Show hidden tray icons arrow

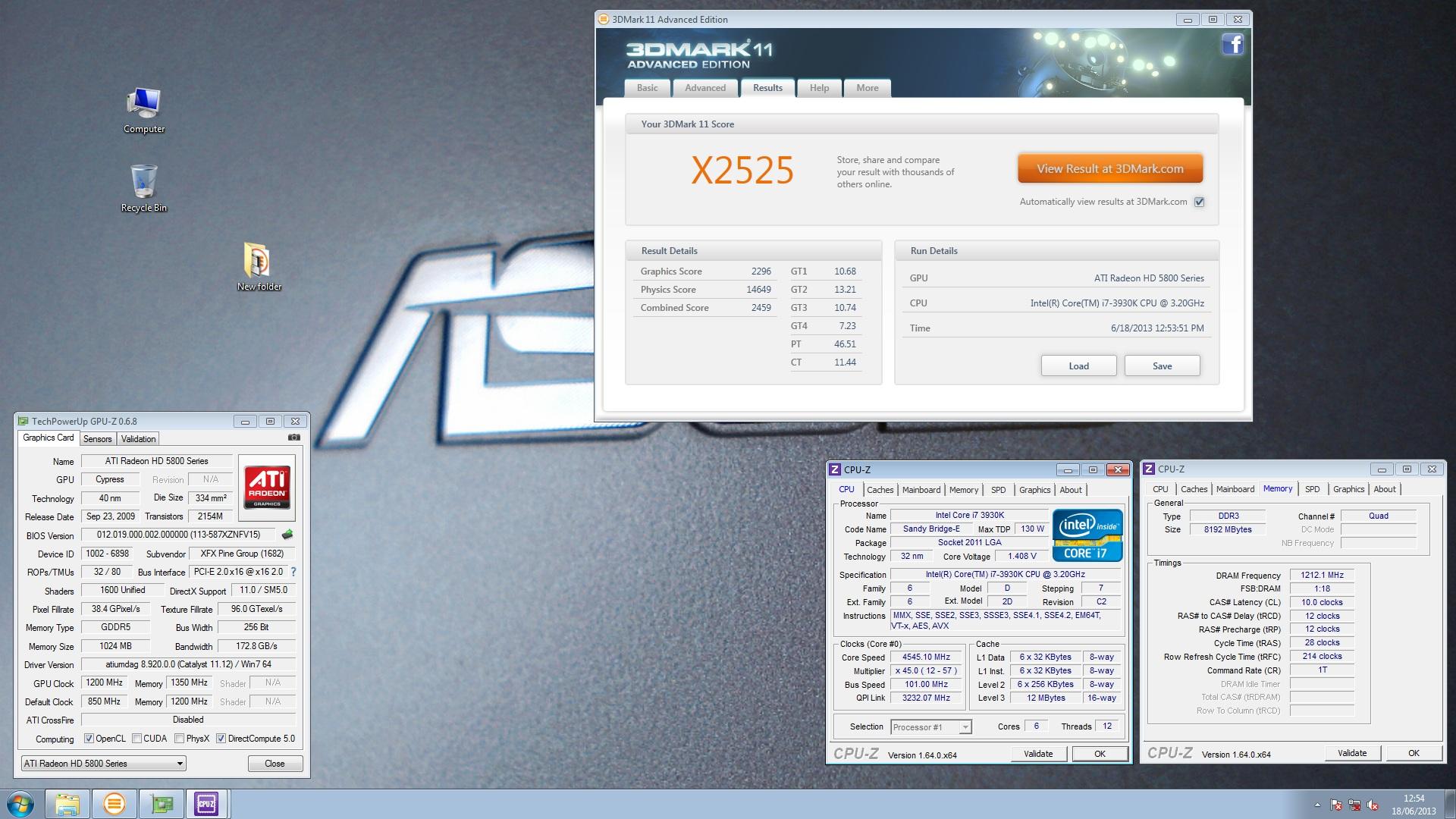pyautogui.click(x=1317, y=805)
